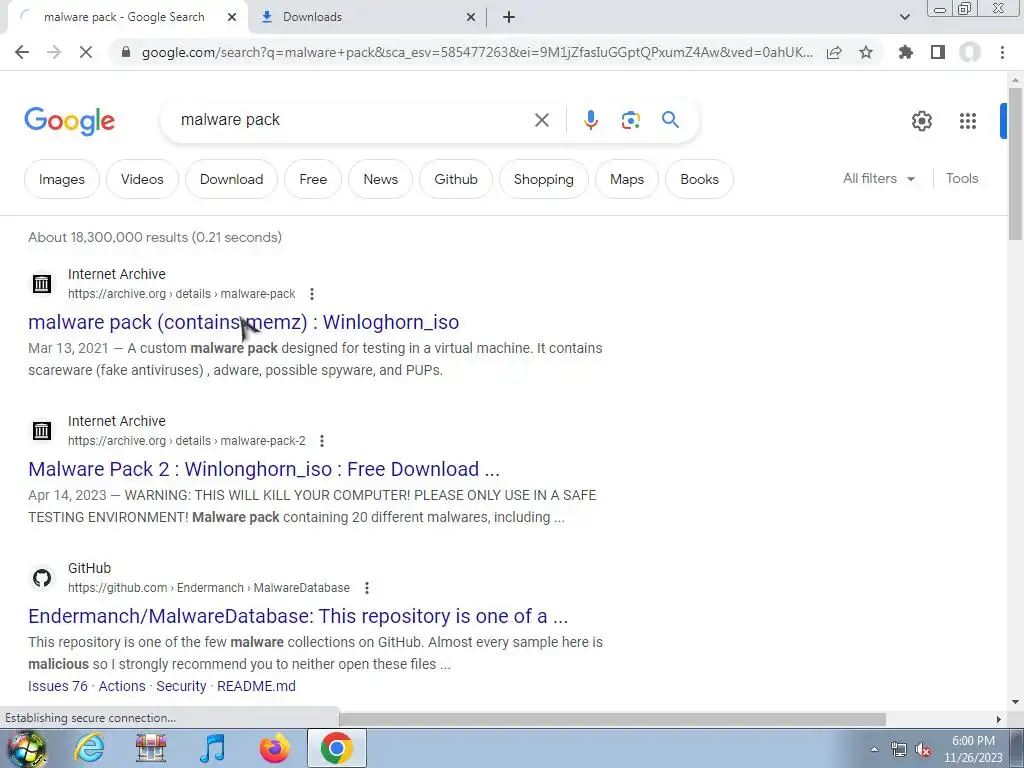Focus the Google search text field

(353, 120)
